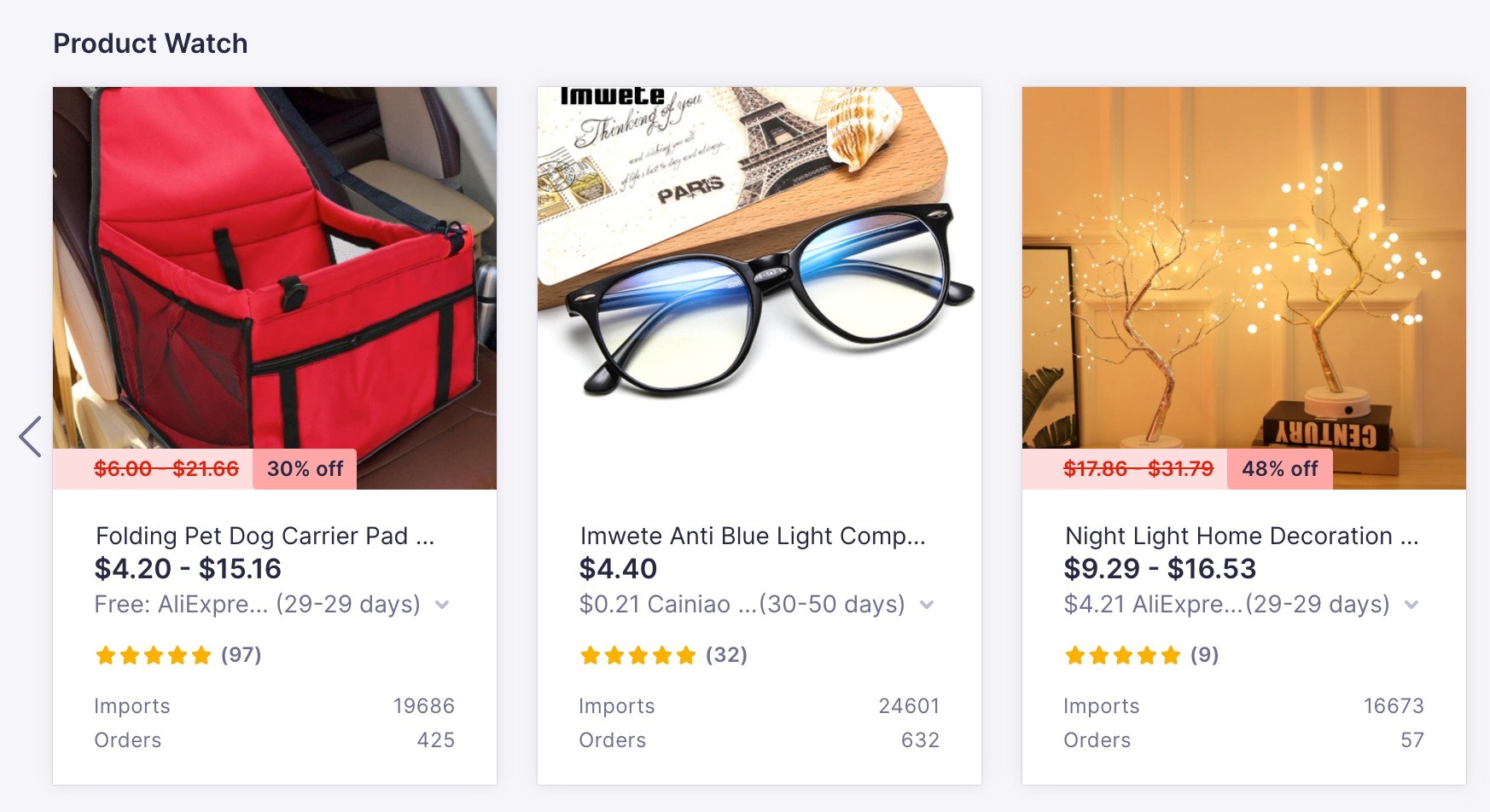Click the $4.40 glasses price
Viewport: 1490px width, 812px height.
click(x=618, y=569)
